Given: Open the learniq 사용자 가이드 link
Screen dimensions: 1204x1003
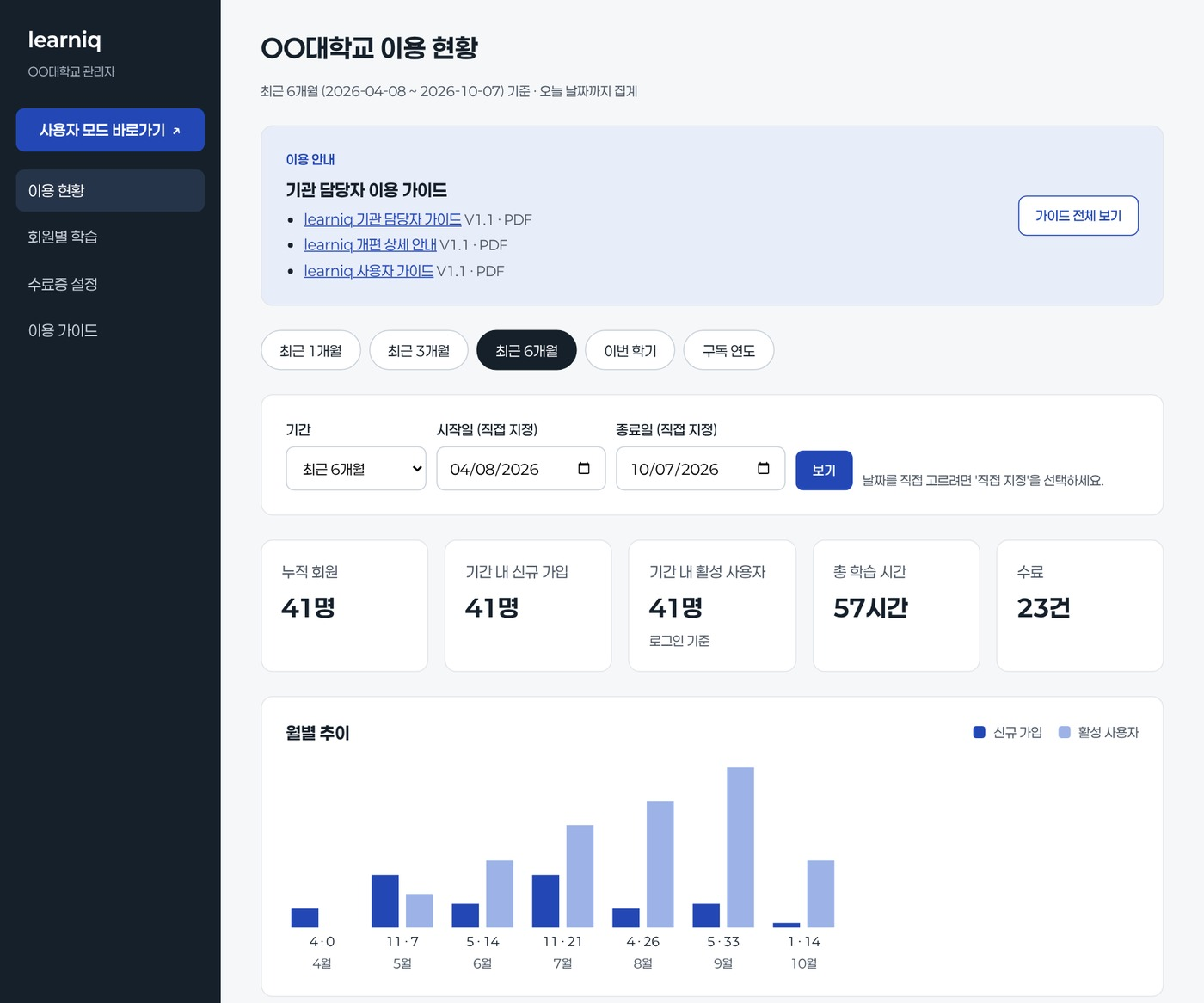Looking at the screenshot, I should pos(368,271).
